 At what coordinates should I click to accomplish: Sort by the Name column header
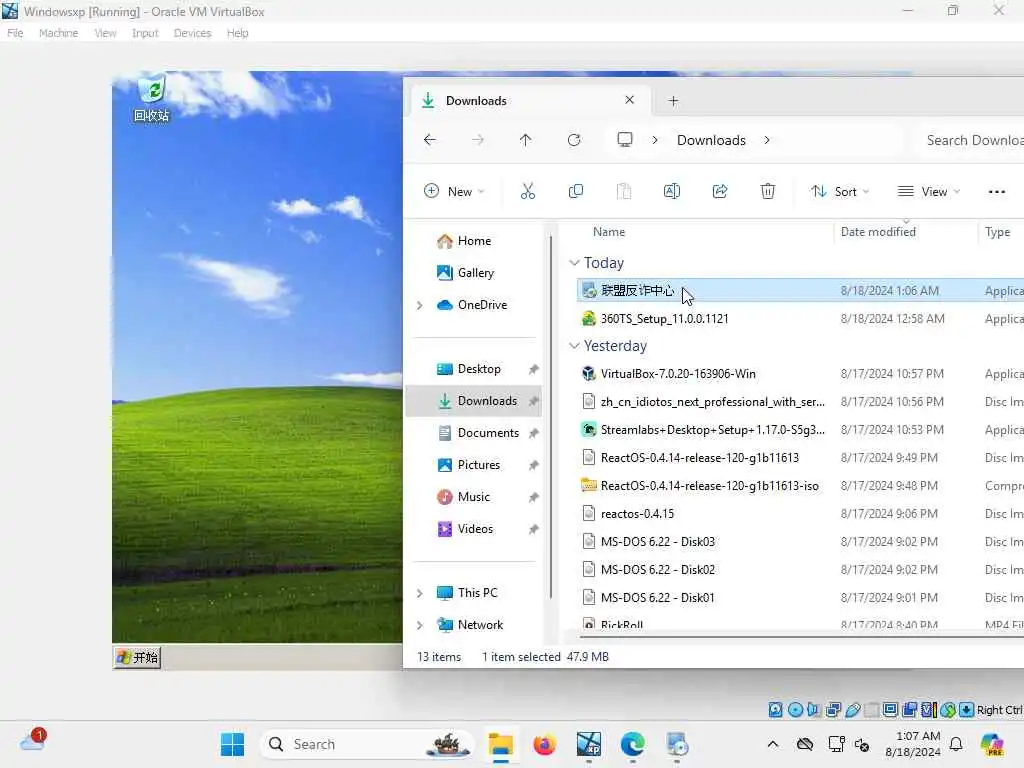coord(609,232)
